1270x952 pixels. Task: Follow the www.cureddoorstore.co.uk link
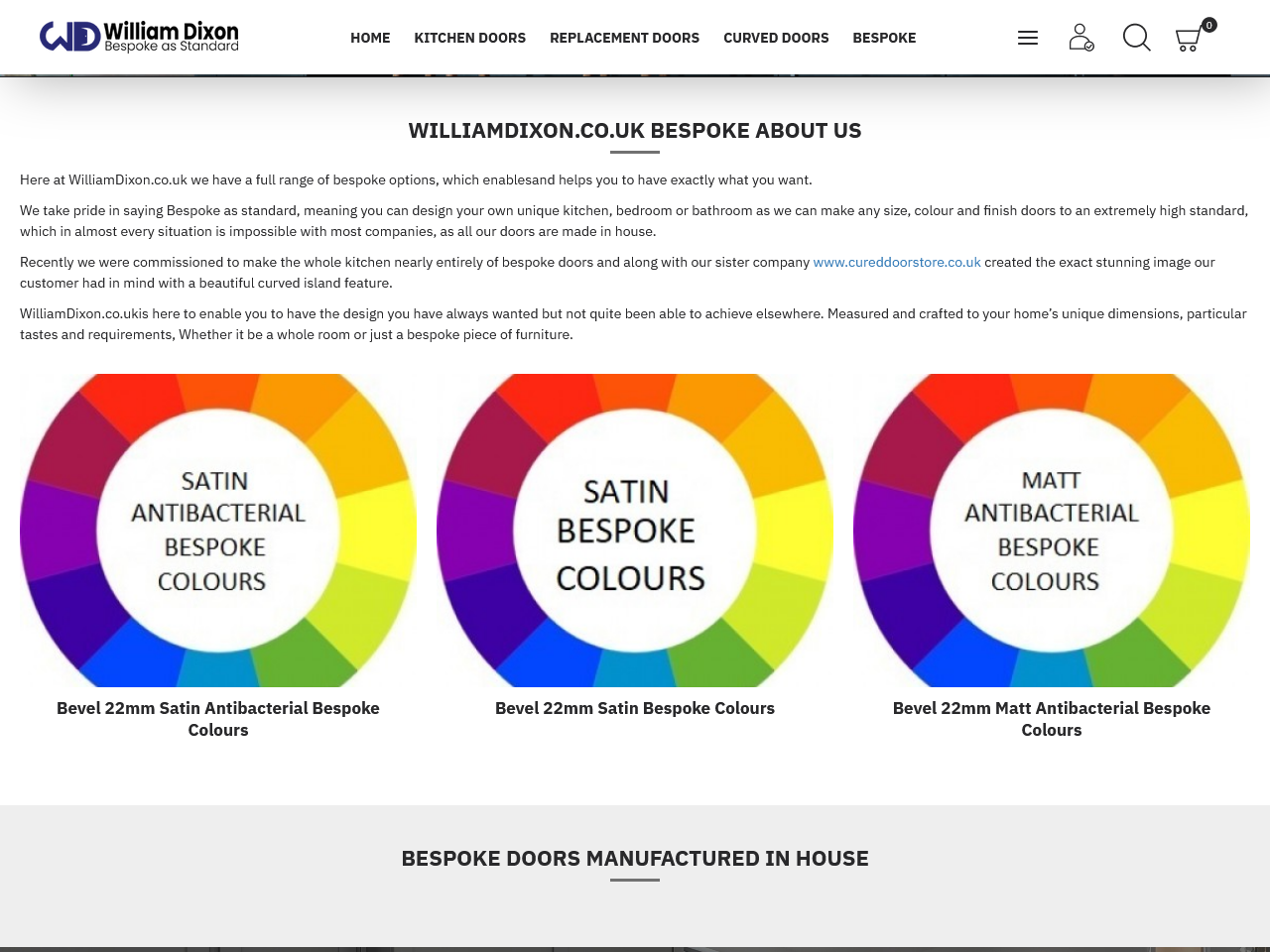tap(896, 262)
